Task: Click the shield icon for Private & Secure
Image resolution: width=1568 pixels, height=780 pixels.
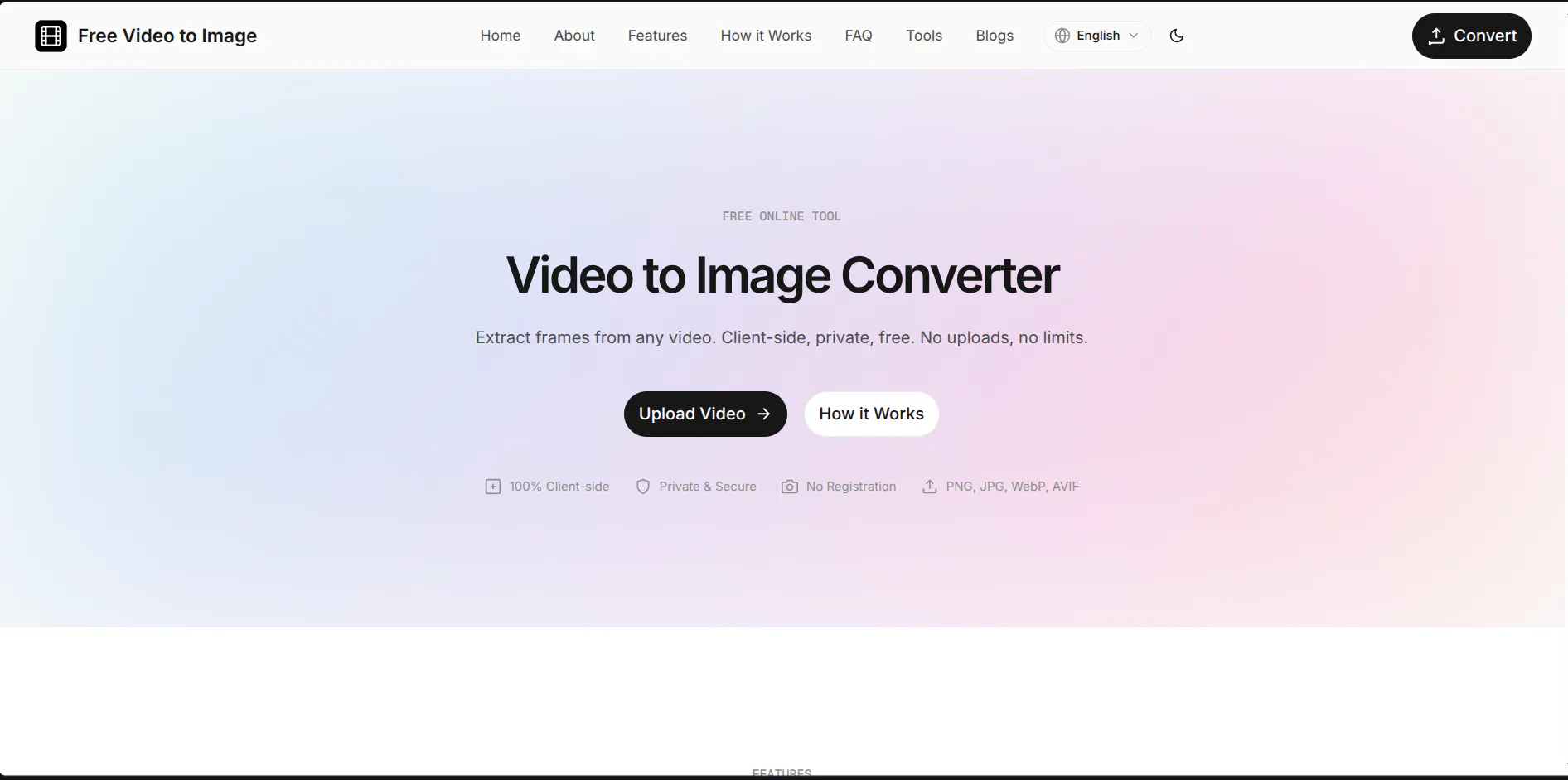Action: point(642,487)
